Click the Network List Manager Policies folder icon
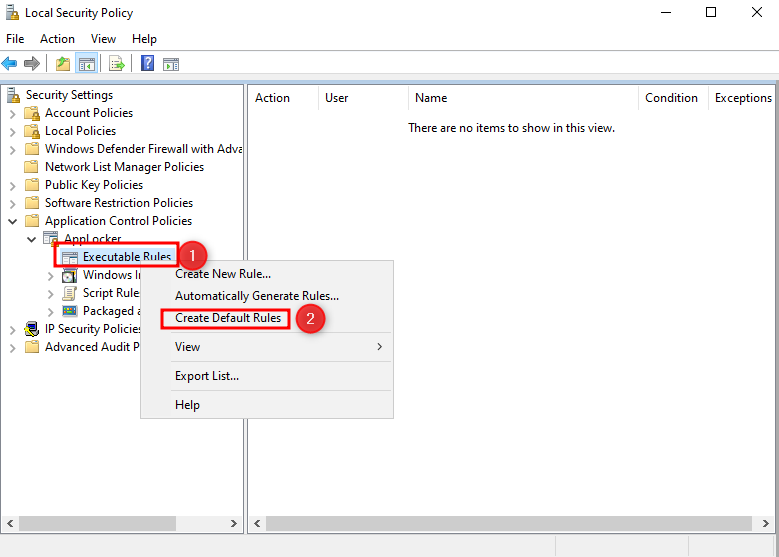This screenshot has height=557, width=779. point(31,166)
